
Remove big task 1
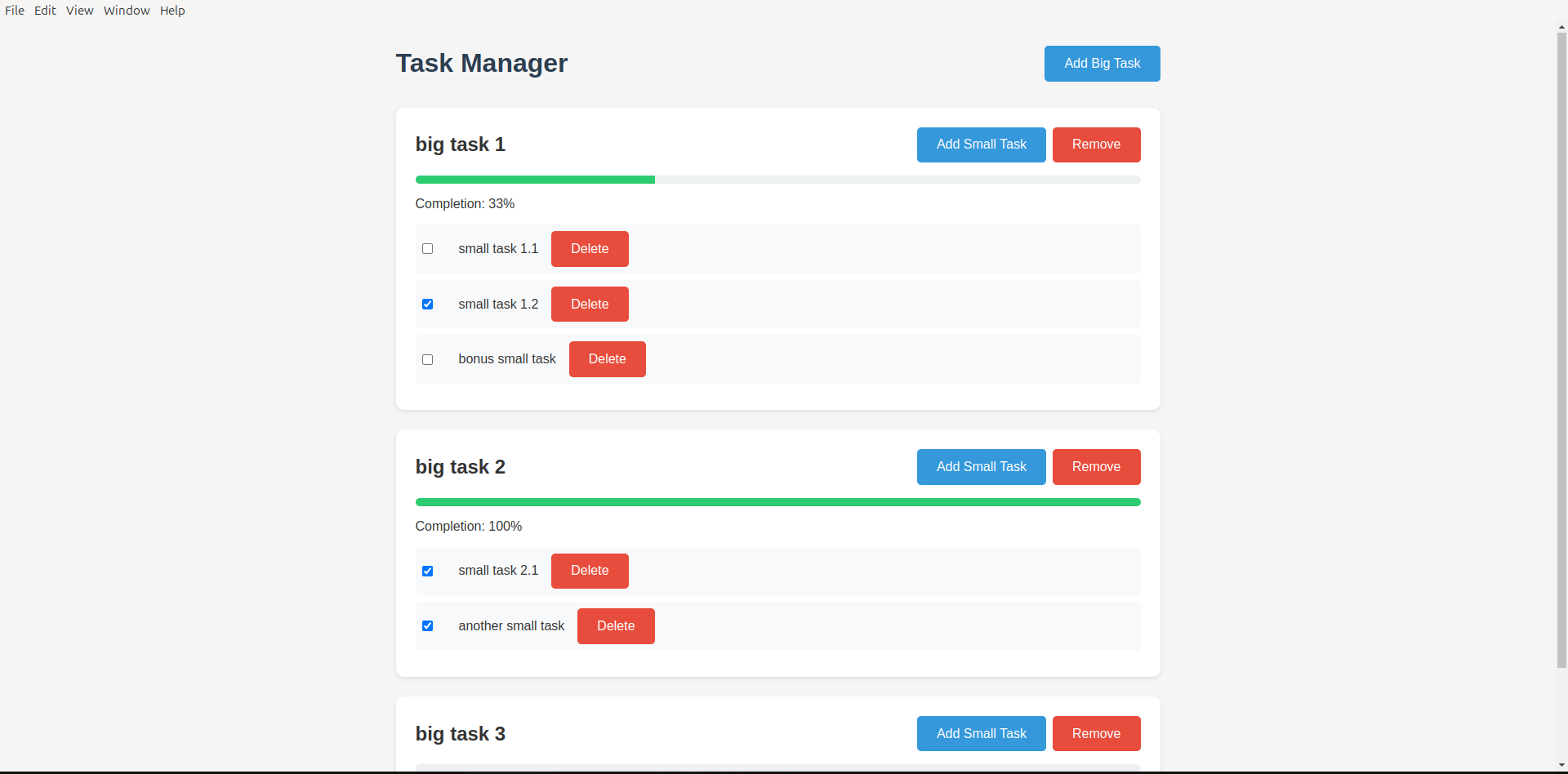point(1096,145)
